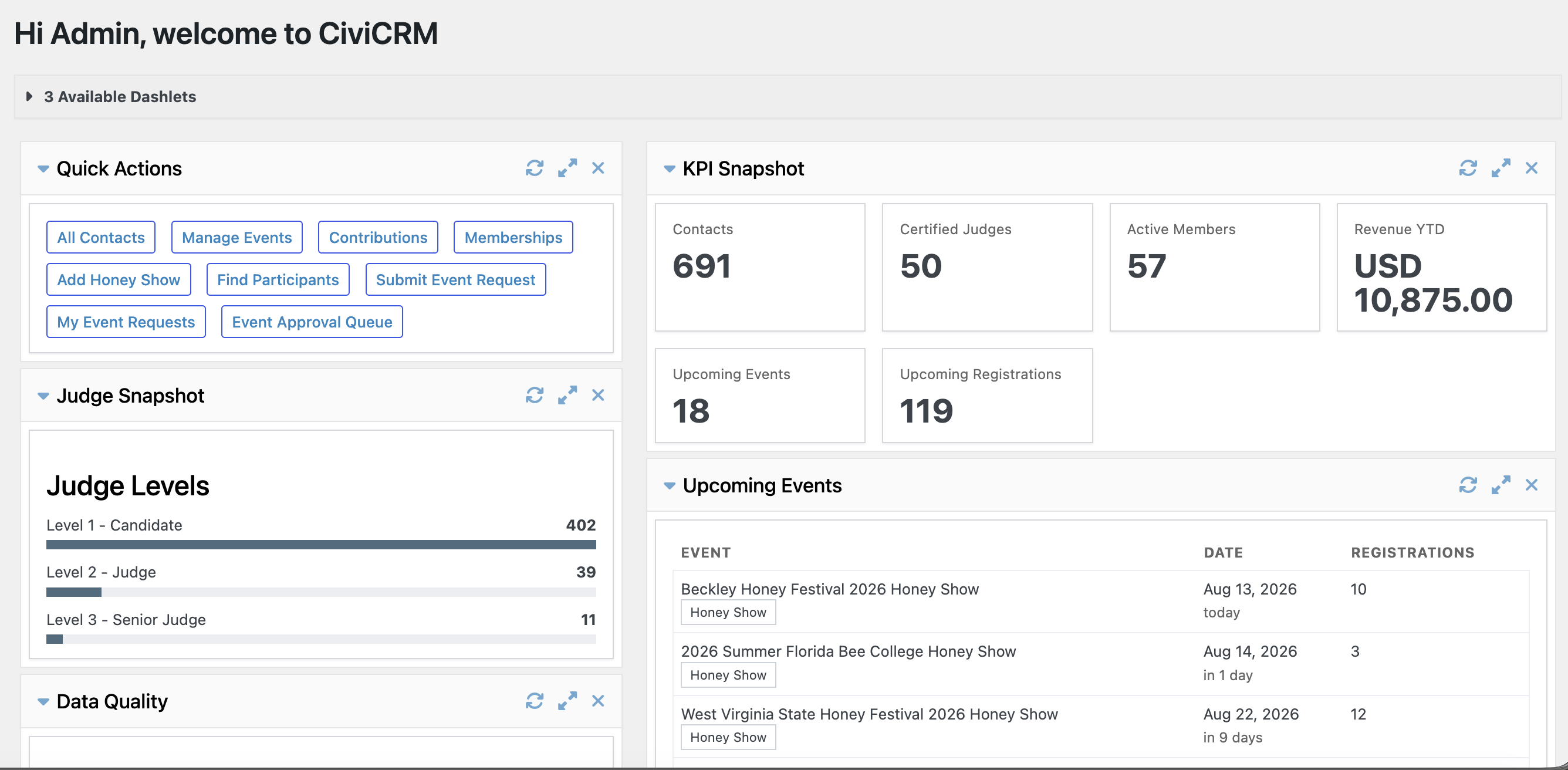
Task: Collapse the Quick Actions dashlet
Action: point(43,168)
